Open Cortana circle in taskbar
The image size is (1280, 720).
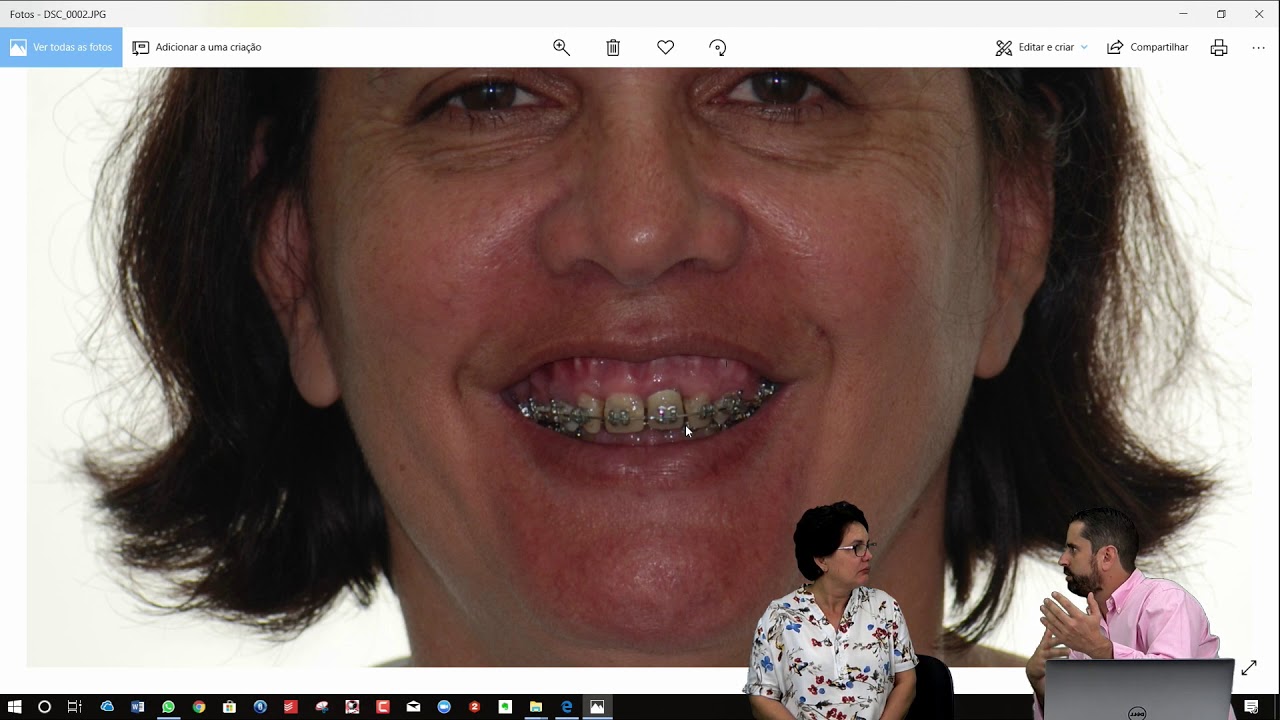(x=44, y=707)
